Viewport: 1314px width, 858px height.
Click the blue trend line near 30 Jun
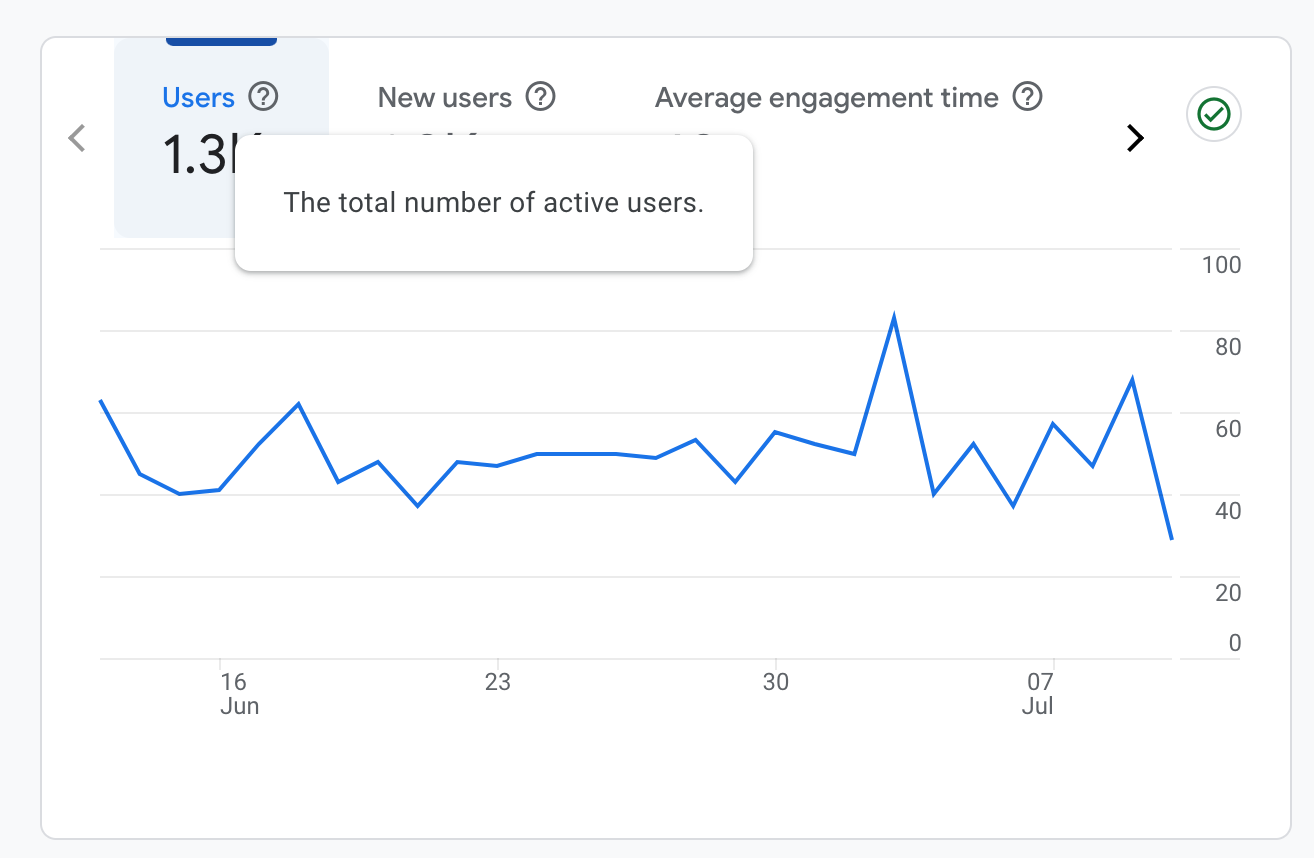(776, 433)
